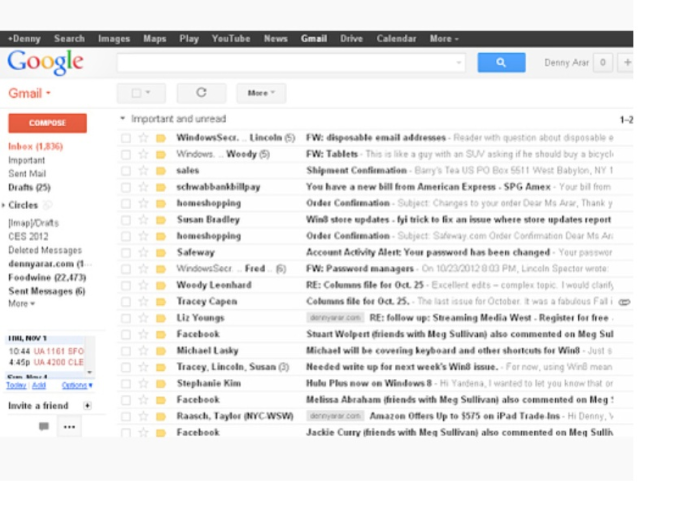
Task: Click importance marker on Stephanie Kim email
Action: [x=161, y=384]
